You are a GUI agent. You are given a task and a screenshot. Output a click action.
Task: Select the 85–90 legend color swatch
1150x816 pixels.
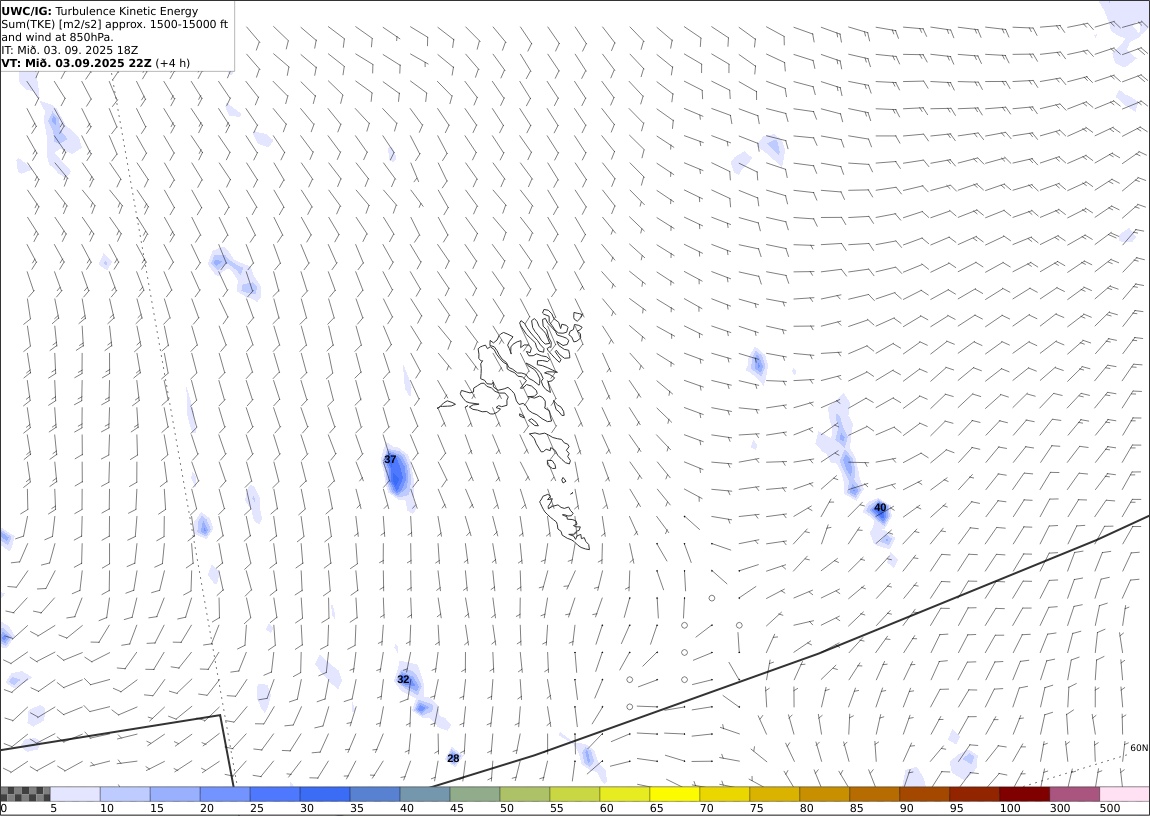[x=874, y=794]
